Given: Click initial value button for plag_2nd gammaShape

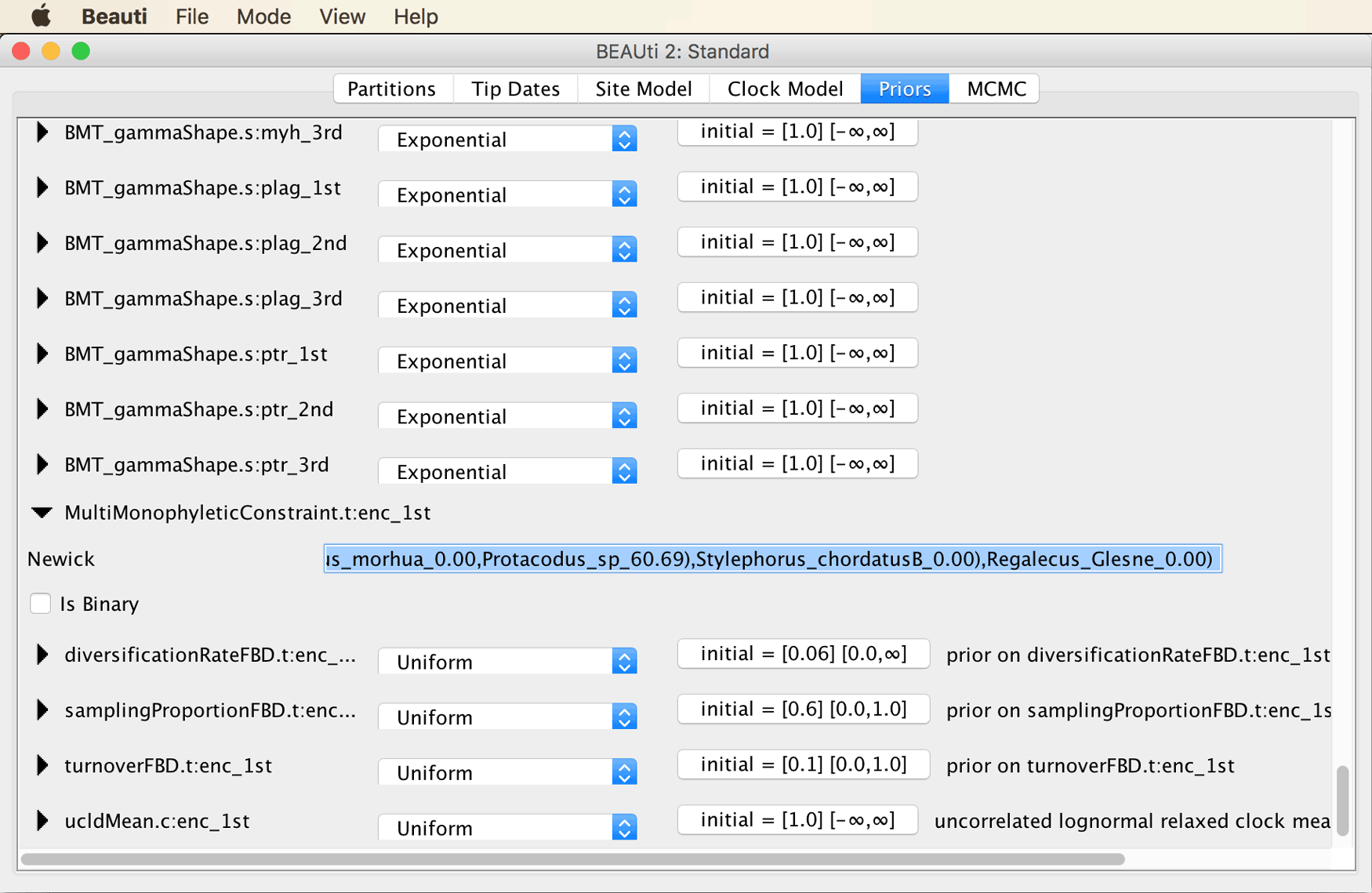Looking at the screenshot, I should click(797, 242).
